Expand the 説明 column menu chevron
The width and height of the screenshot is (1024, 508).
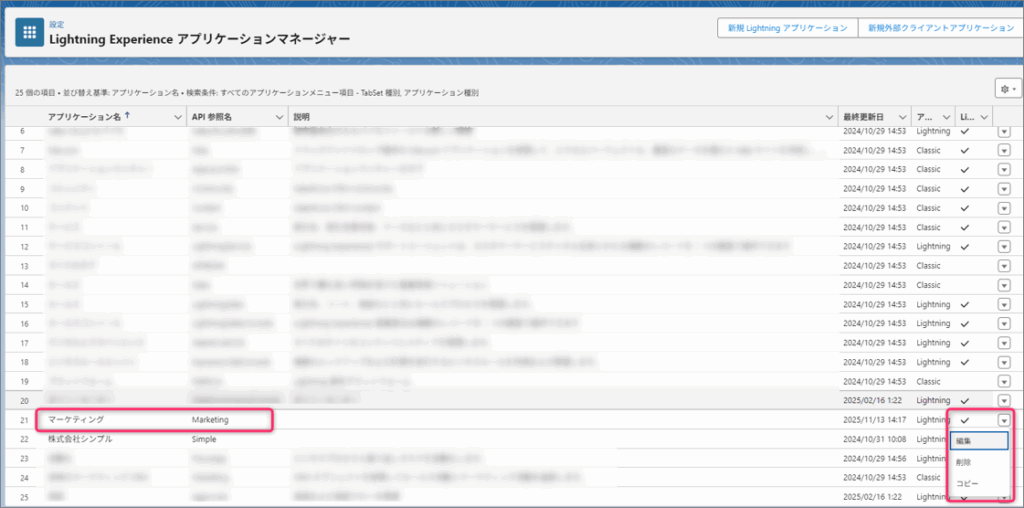829,117
